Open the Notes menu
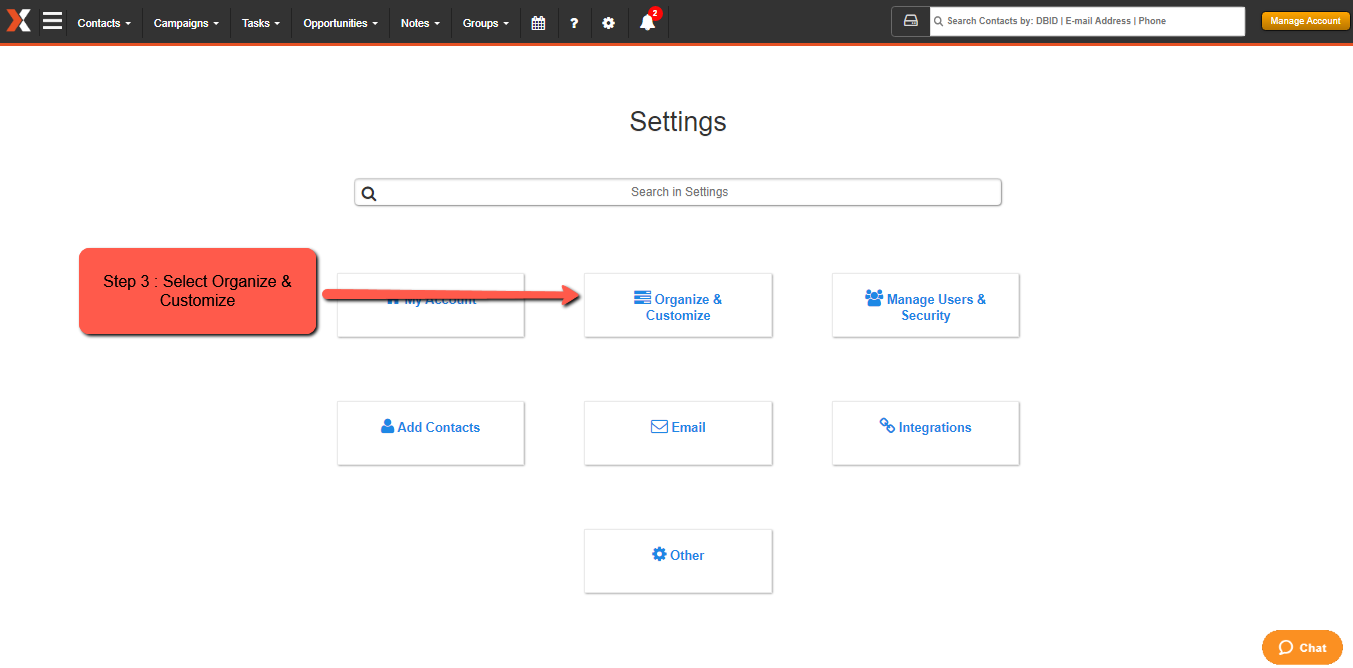This screenshot has width=1353, height=668. [420, 23]
